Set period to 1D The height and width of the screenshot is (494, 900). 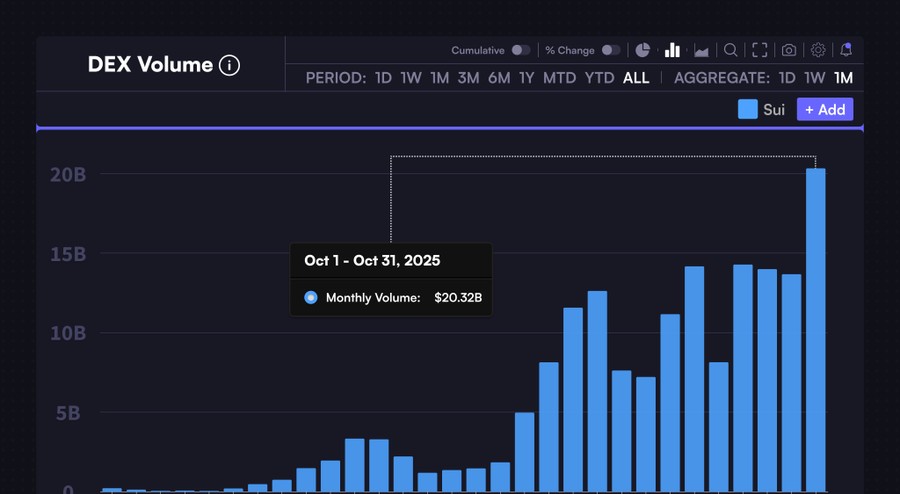[383, 78]
